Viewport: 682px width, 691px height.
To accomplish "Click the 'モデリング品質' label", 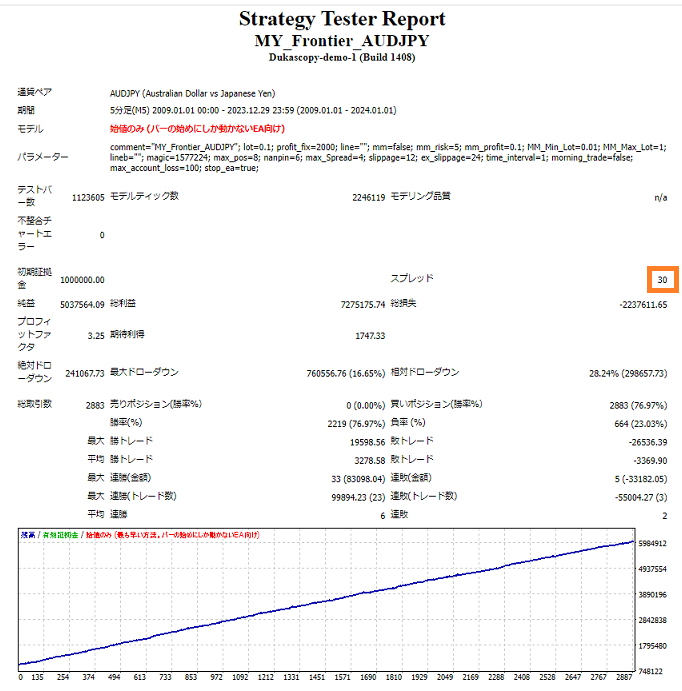I will (420, 196).
